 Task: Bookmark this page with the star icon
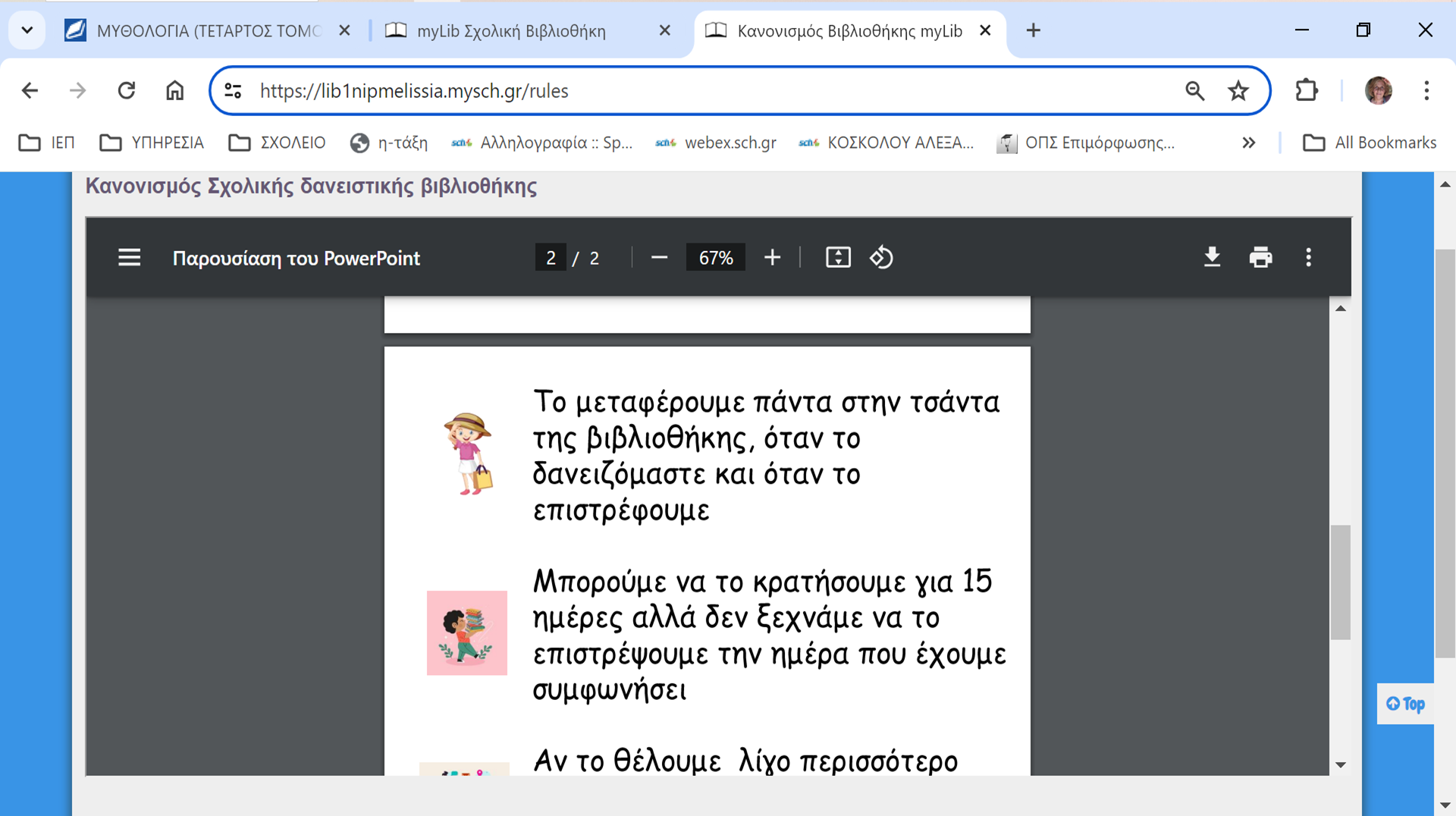click(x=1238, y=91)
